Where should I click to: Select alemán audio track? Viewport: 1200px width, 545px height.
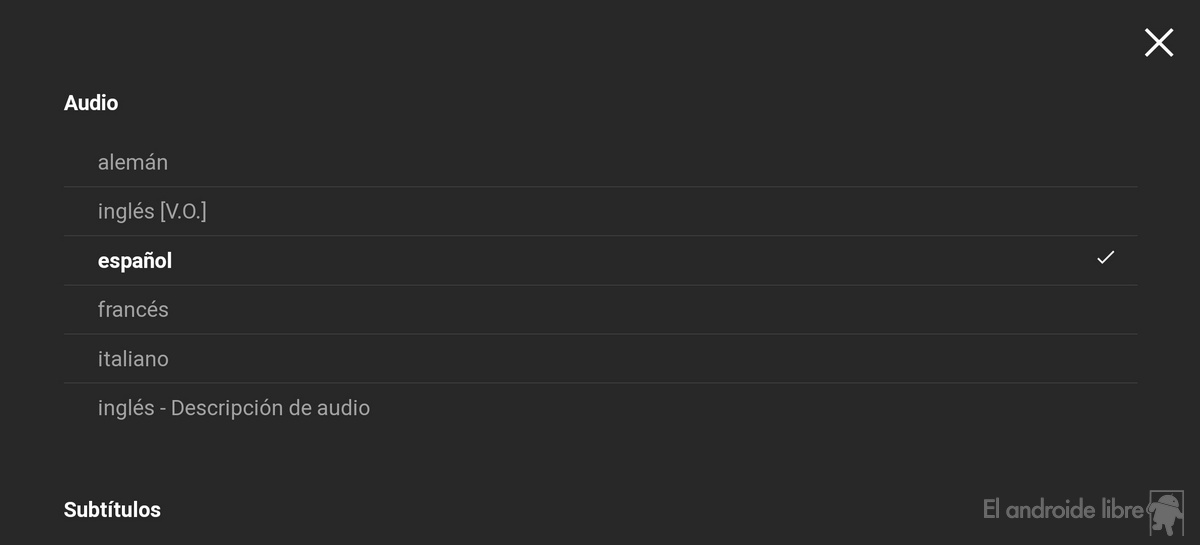click(600, 162)
